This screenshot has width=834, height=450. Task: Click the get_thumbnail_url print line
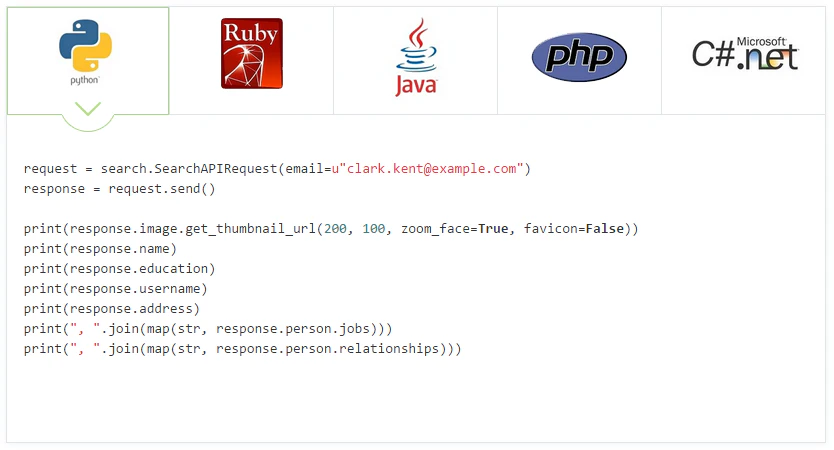click(x=331, y=229)
